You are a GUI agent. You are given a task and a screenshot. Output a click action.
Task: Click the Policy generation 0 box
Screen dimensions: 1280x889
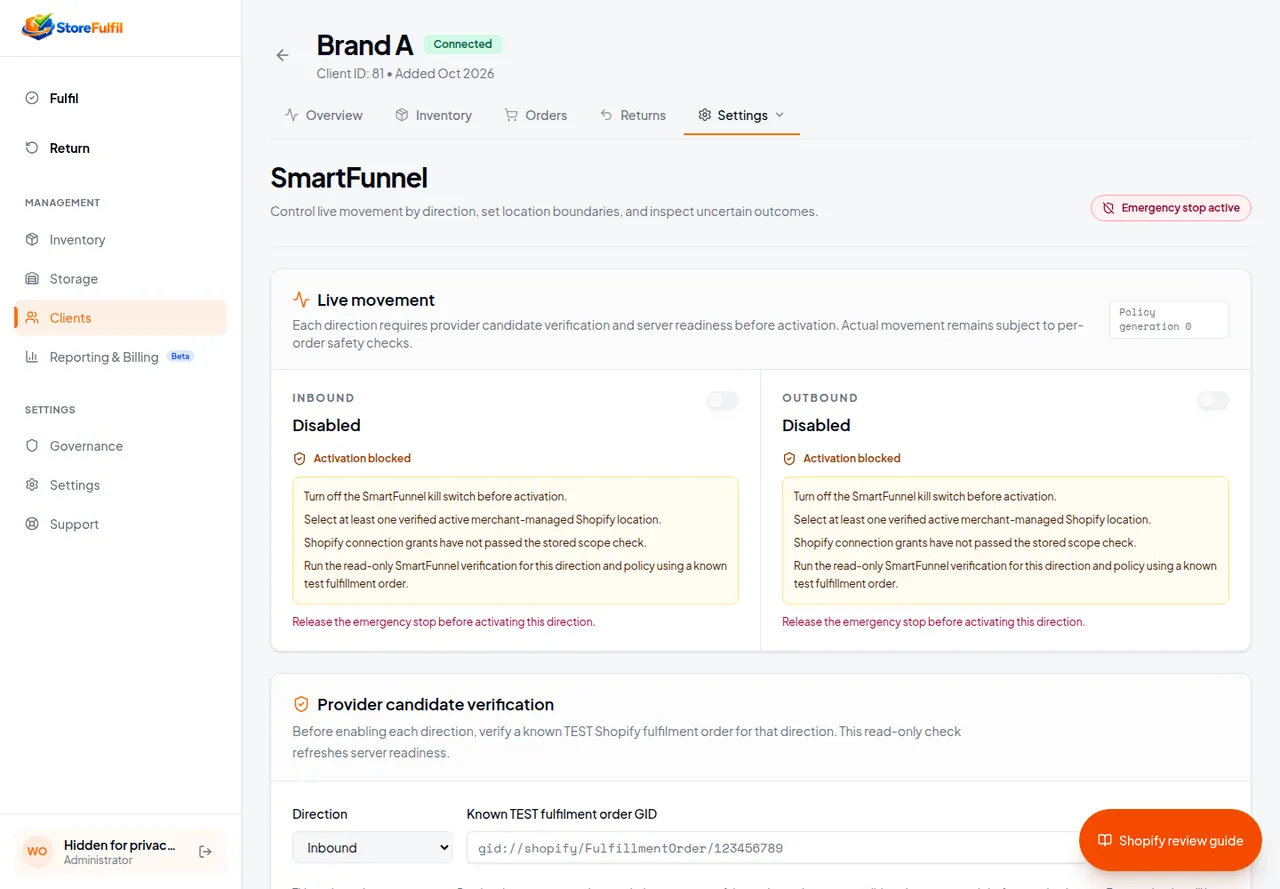pos(1169,320)
